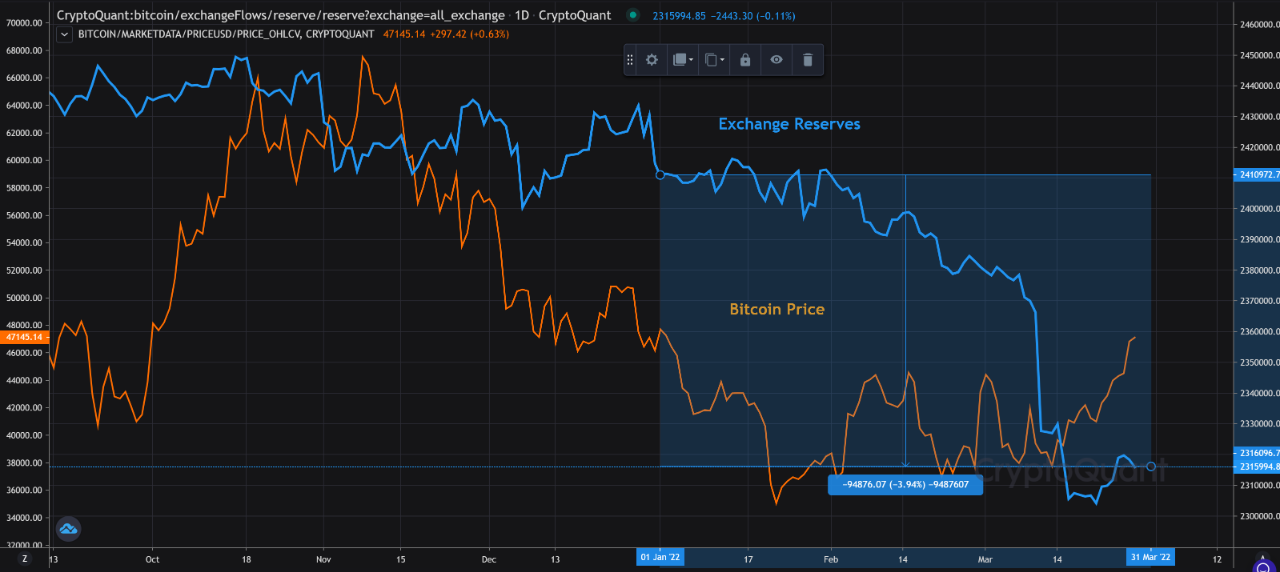Image resolution: width=1280 pixels, height=572 pixels.
Task: Lock the selected drawing
Action: pyautogui.click(x=745, y=60)
